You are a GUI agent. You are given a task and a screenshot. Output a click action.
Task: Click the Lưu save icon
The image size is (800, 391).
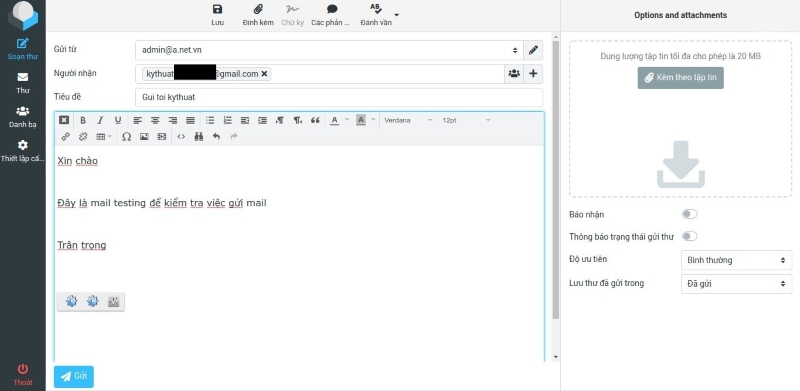(217, 9)
